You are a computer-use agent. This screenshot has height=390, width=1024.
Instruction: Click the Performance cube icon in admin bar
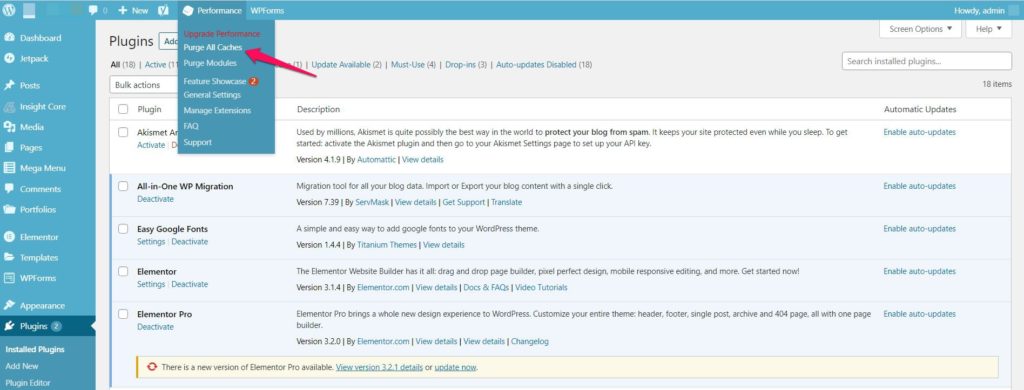coord(188,10)
